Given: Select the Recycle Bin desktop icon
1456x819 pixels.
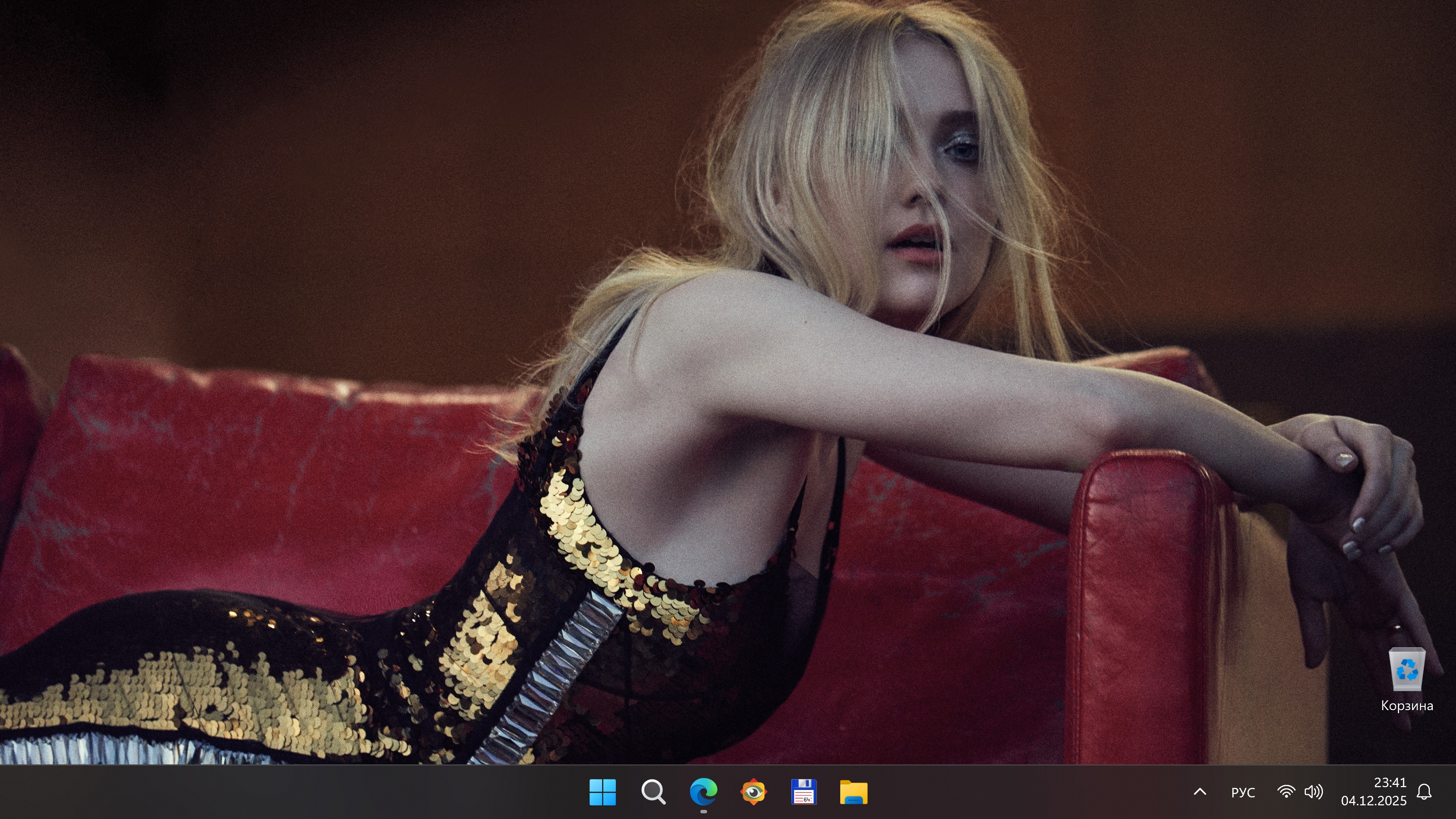Looking at the screenshot, I should coord(1406,670).
